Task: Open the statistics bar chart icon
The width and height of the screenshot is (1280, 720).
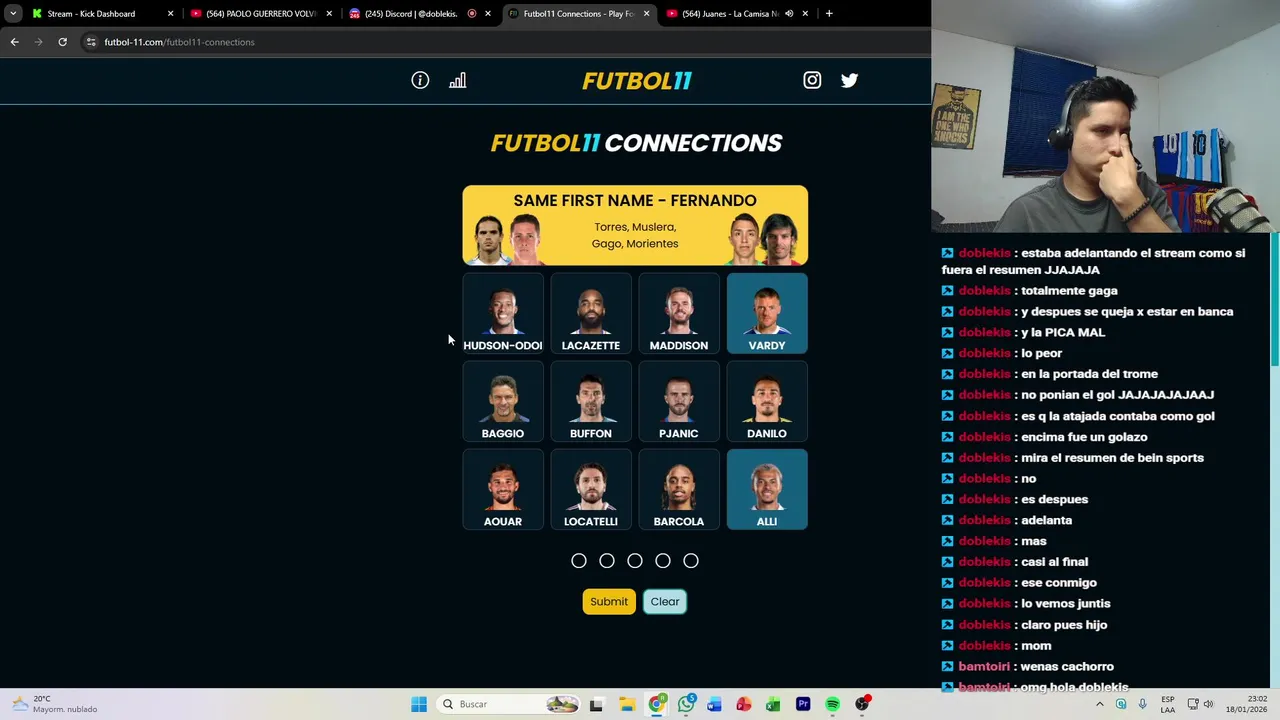Action: pos(458,81)
